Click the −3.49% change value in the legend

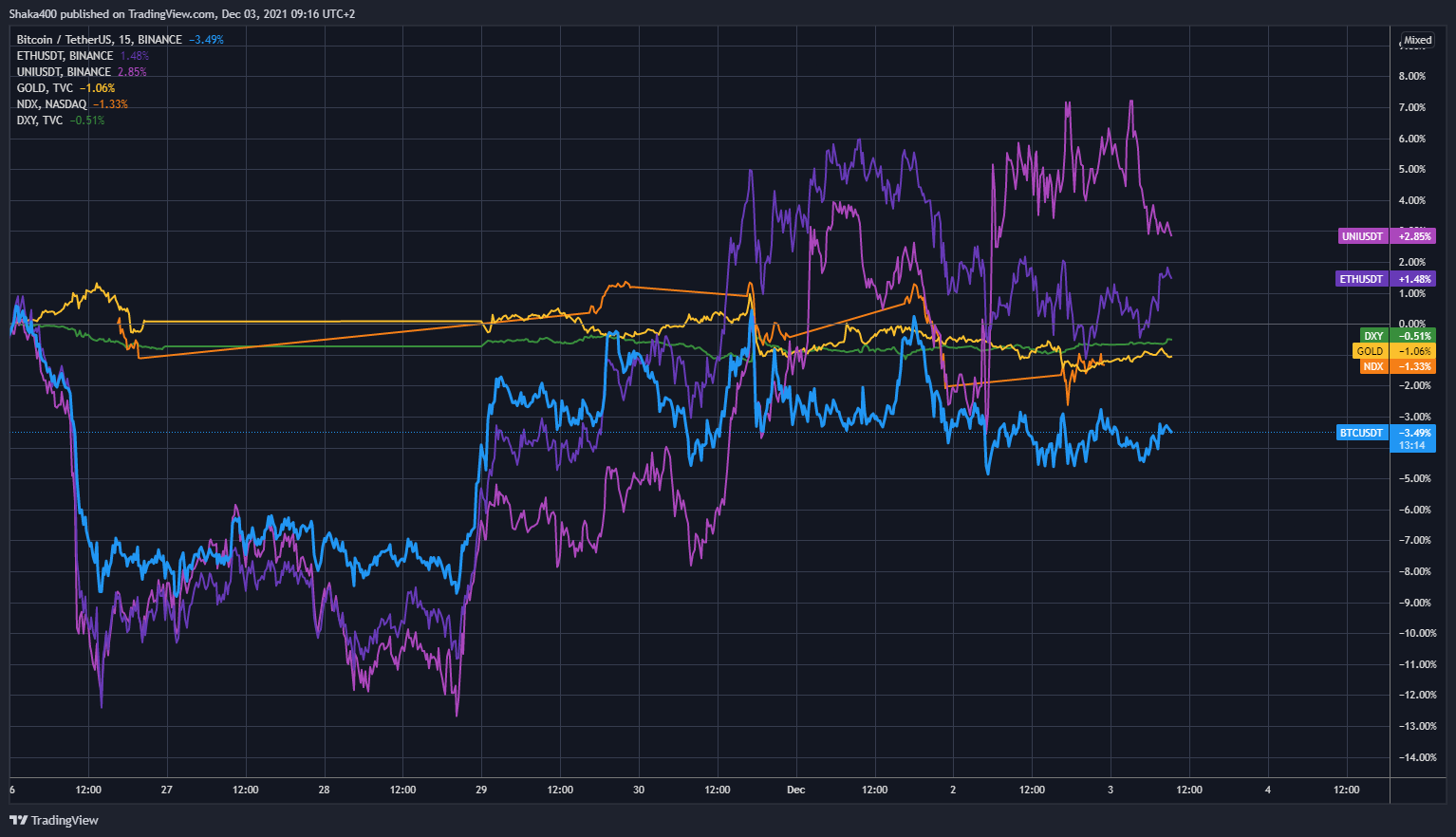[204, 39]
